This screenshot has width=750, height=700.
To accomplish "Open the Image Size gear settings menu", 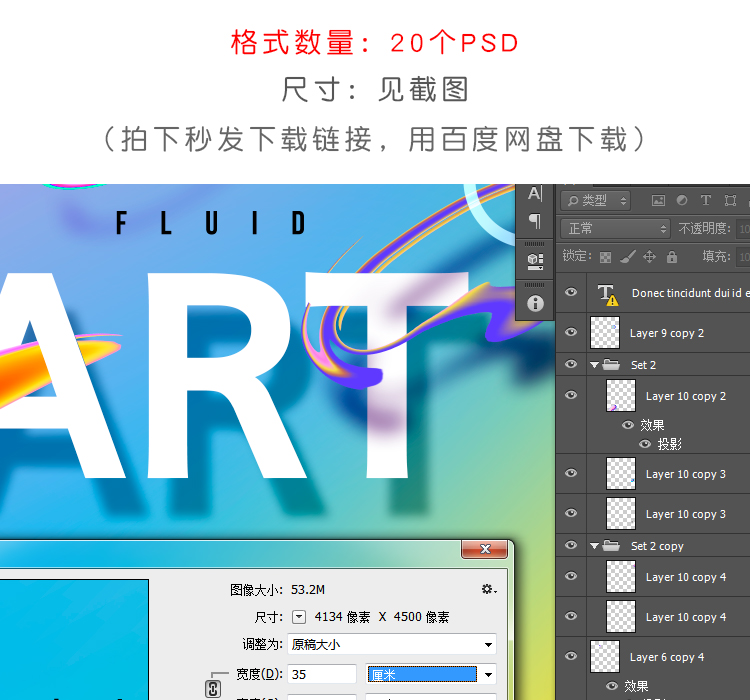I will (x=488, y=590).
